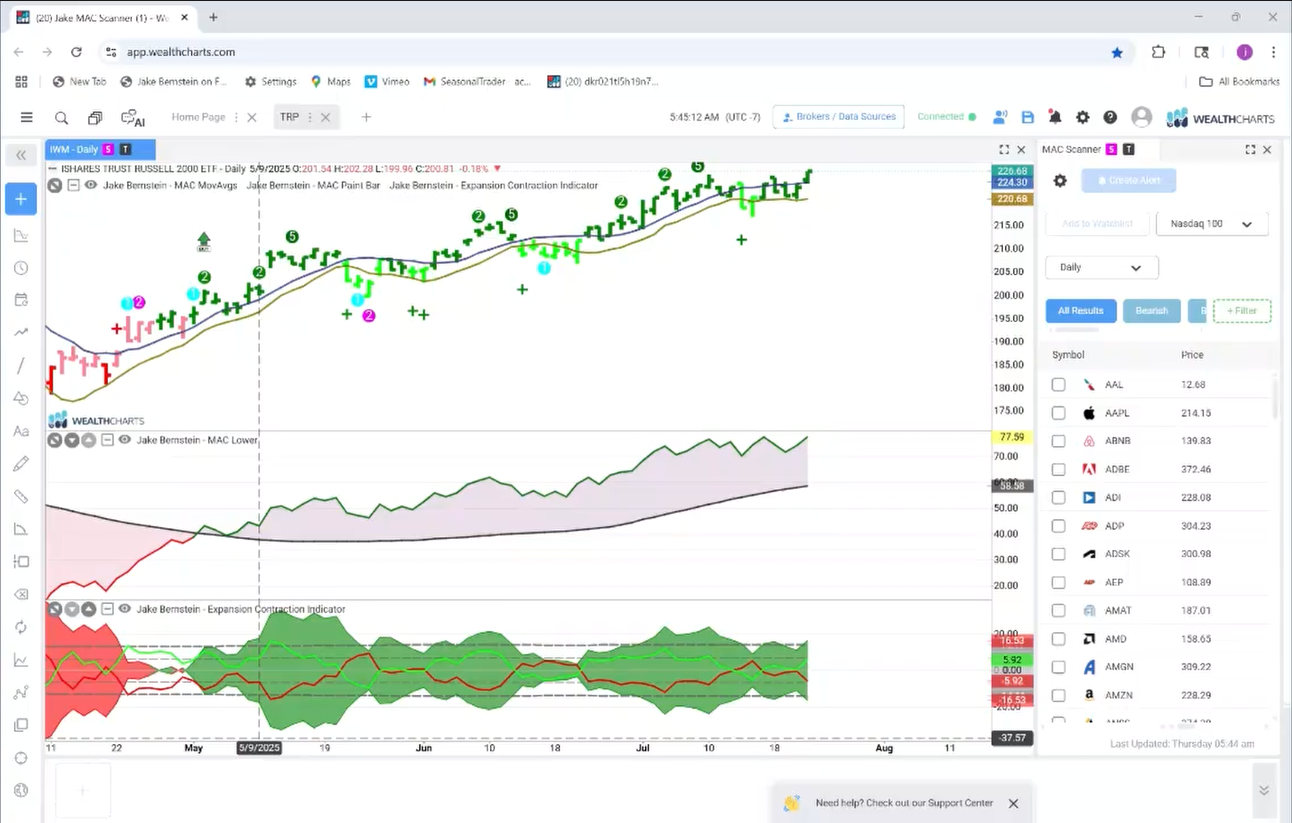This screenshot has height=823, width=1292.
Task: Maximize the IWM chart panel
Action: [x=1004, y=149]
